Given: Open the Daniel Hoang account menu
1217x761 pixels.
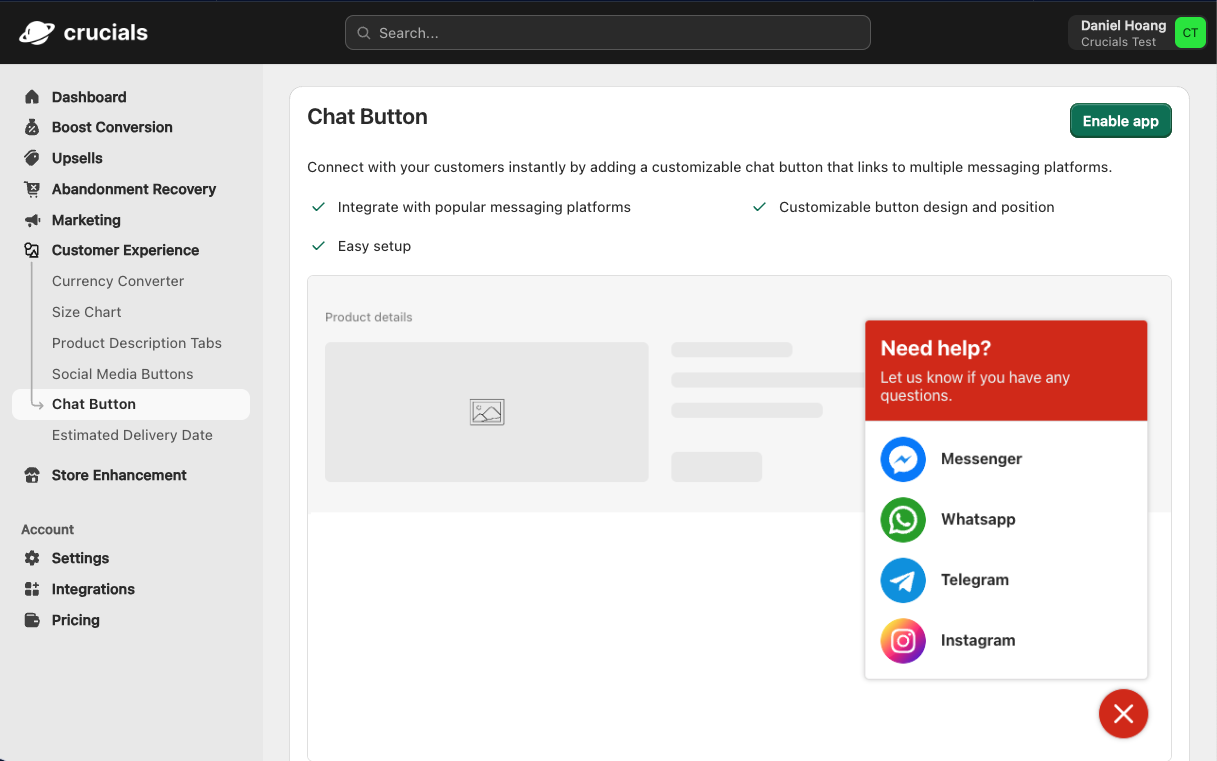Looking at the screenshot, I should [1137, 33].
